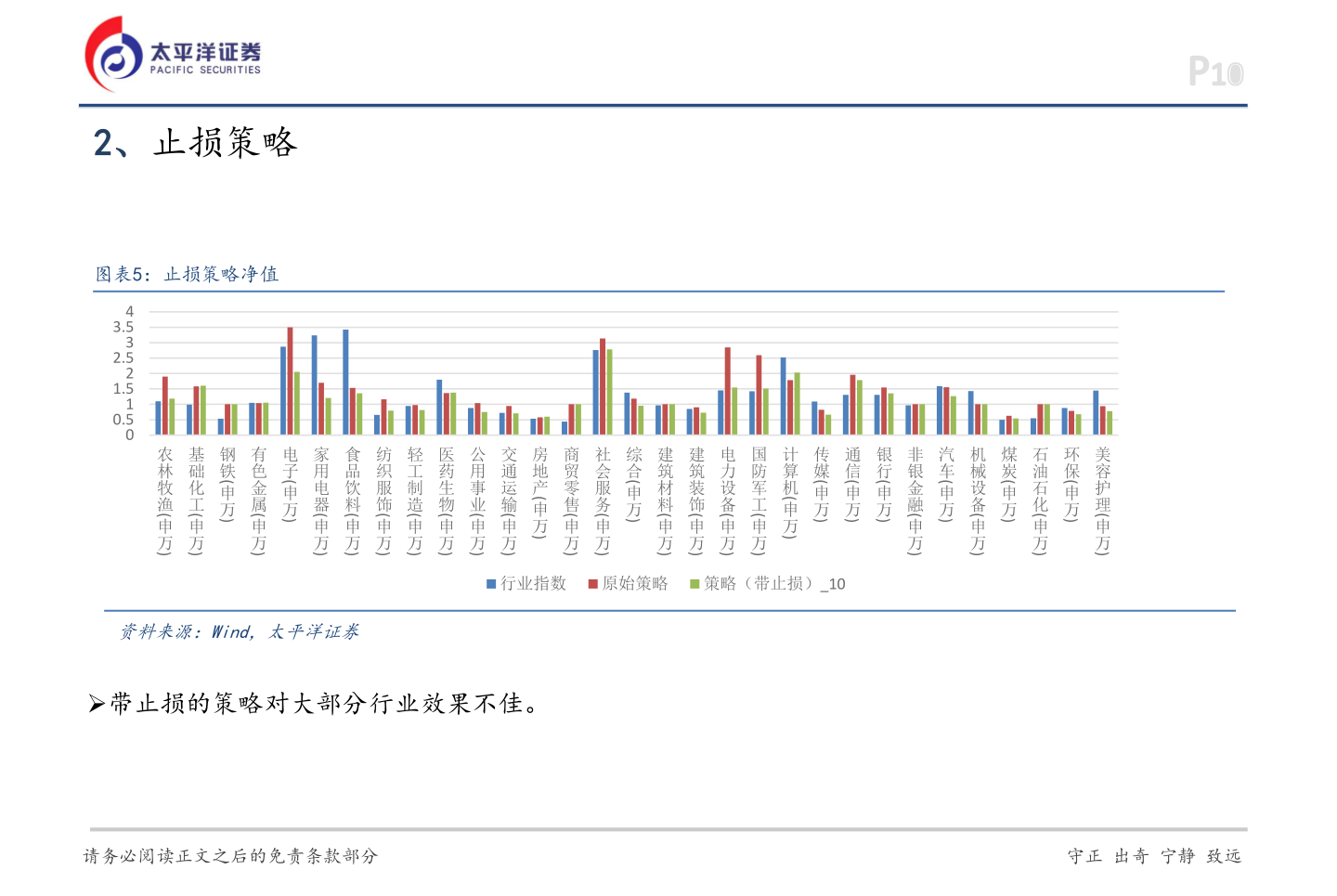1337x896 pixels.
Task: Select the heading 2、止损策略
Action: click(195, 143)
